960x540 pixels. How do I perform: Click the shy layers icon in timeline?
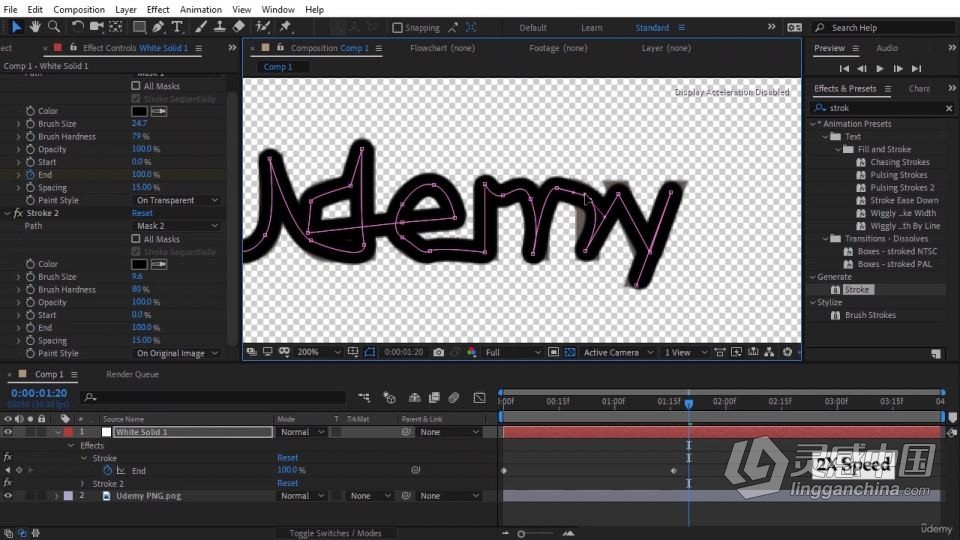(414, 397)
